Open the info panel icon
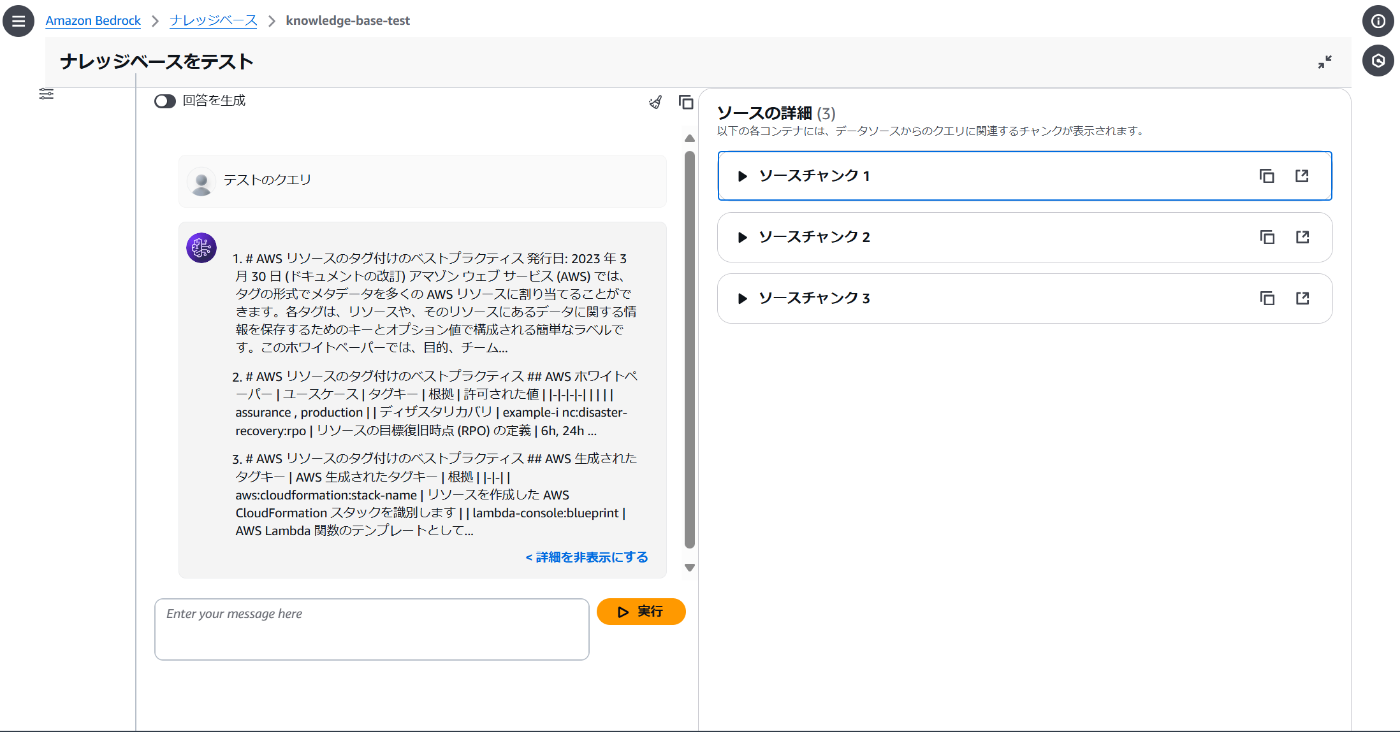This screenshot has height=732, width=1400. 1378,21
